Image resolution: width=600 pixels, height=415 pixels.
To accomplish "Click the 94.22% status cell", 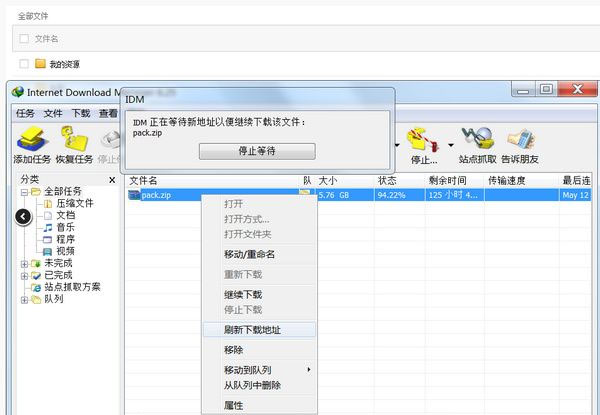I will pyautogui.click(x=399, y=195).
